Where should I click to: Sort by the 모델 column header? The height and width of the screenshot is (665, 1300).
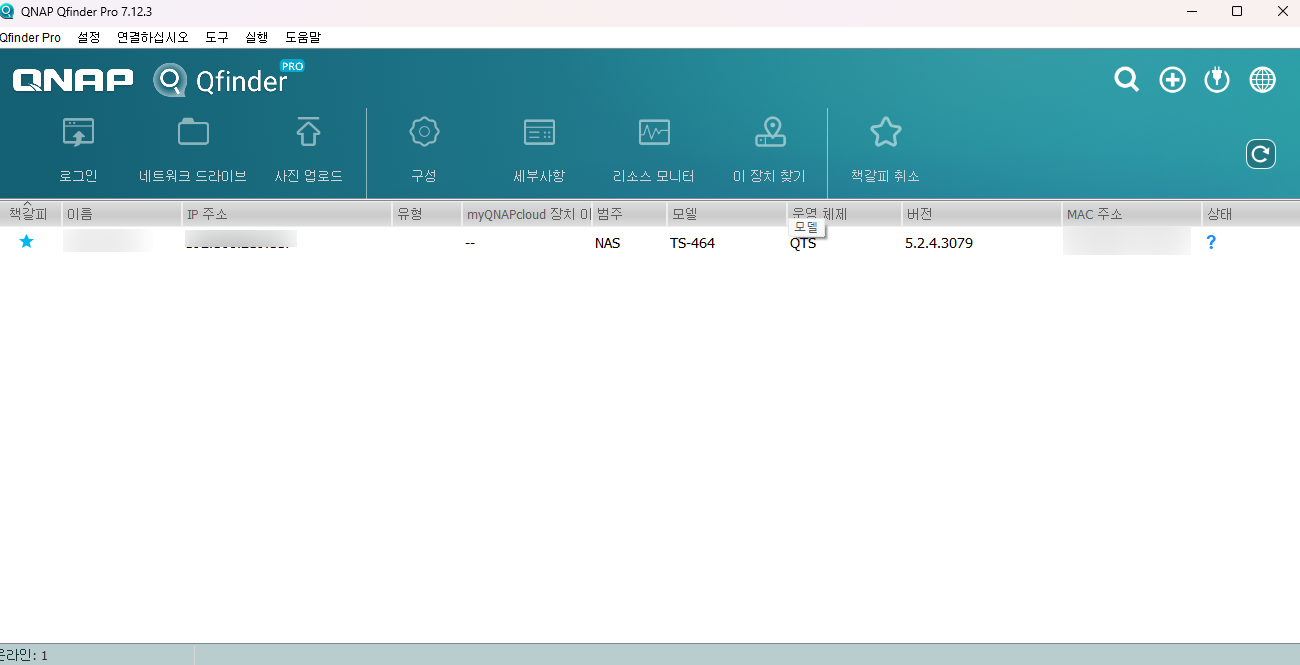pyautogui.click(x=727, y=214)
